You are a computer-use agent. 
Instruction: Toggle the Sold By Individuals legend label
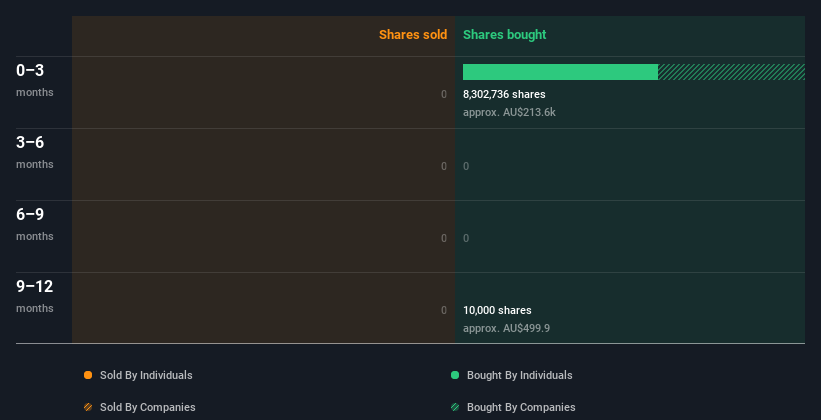(x=146, y=375)
